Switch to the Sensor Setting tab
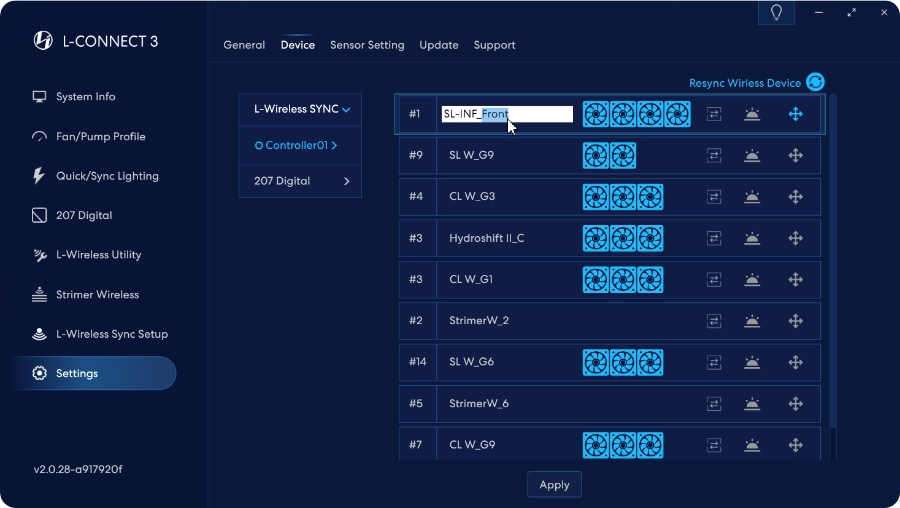 tap(367, 45)
